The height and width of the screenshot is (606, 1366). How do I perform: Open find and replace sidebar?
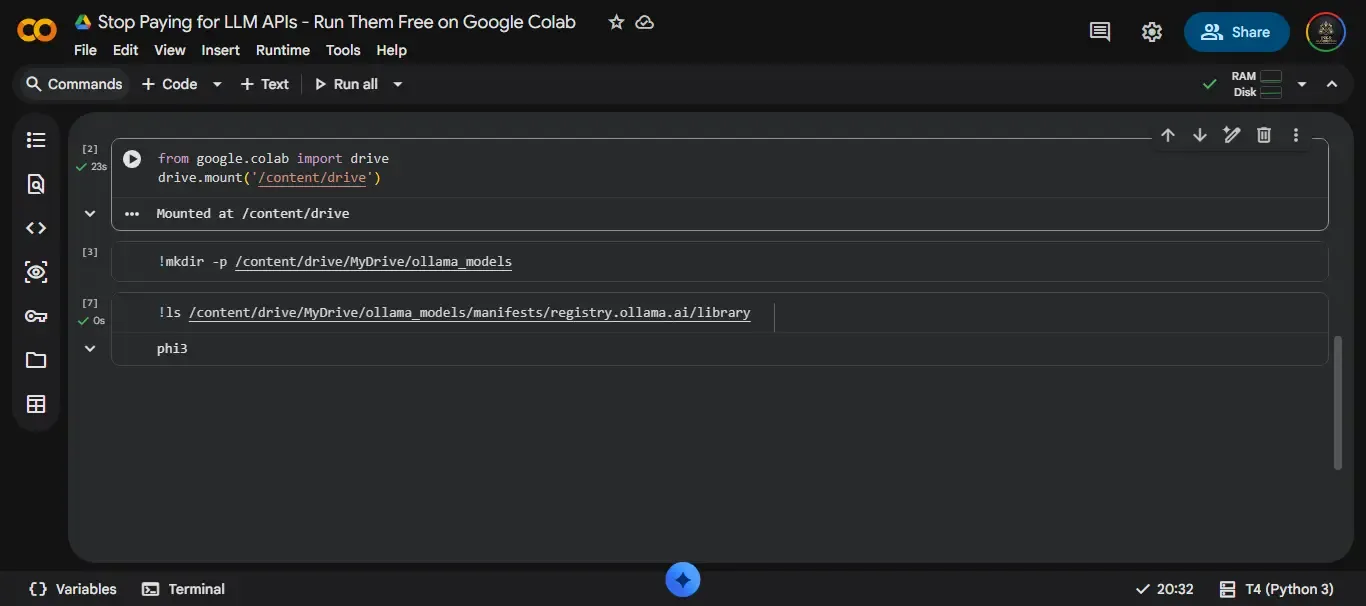[36, 184]
